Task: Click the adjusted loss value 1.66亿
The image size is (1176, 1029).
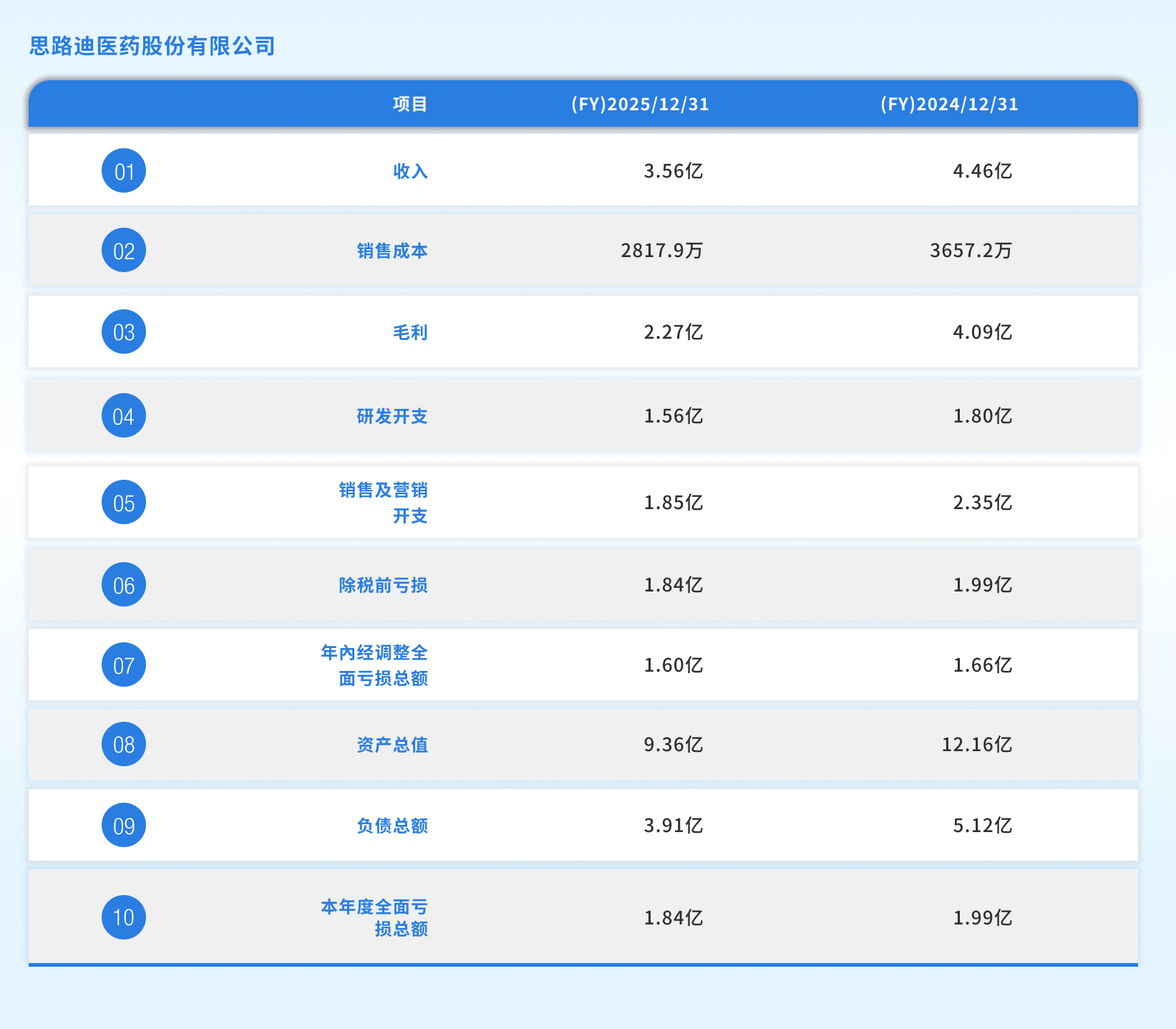Action: coord(983,665)
